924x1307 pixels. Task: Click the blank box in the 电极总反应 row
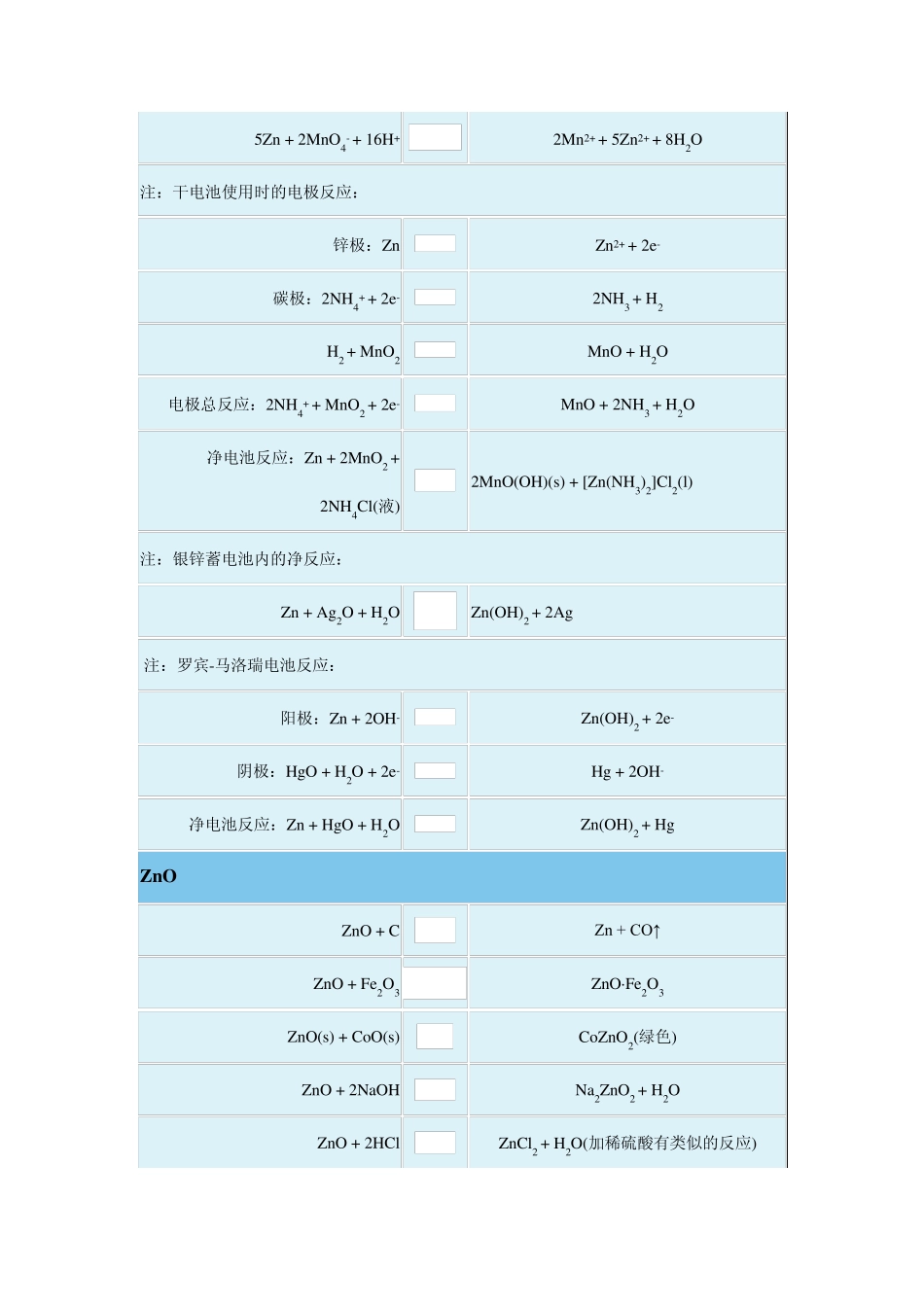[435, 403]
